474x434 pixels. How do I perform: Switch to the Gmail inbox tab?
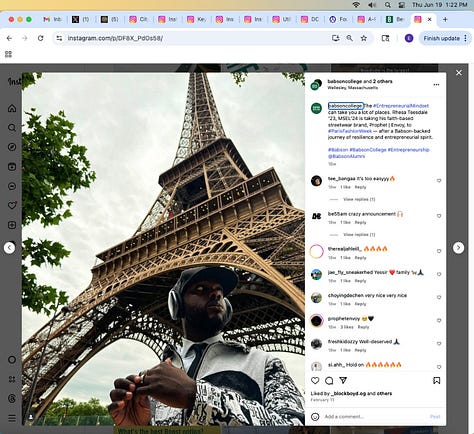(53, 19)
